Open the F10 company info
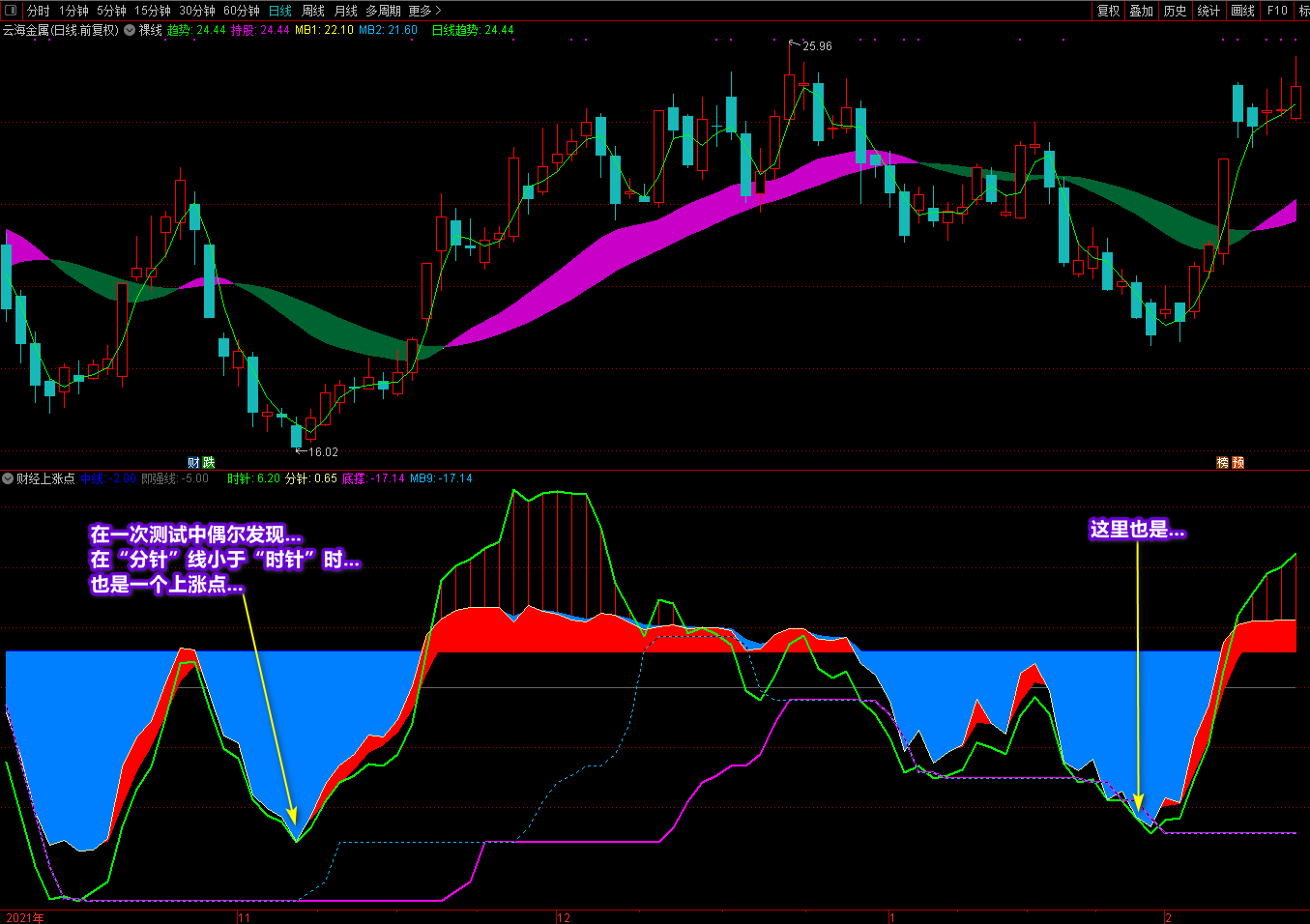 point(1277,11)
